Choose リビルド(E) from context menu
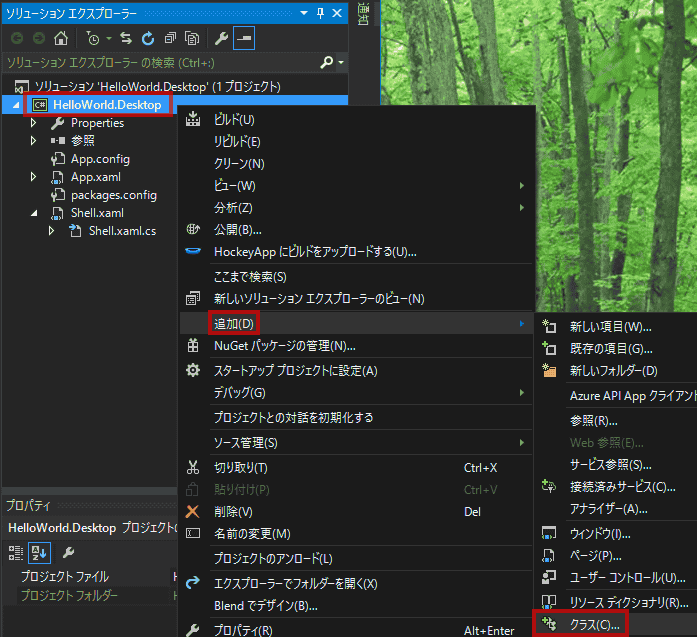 click(356, 141)
